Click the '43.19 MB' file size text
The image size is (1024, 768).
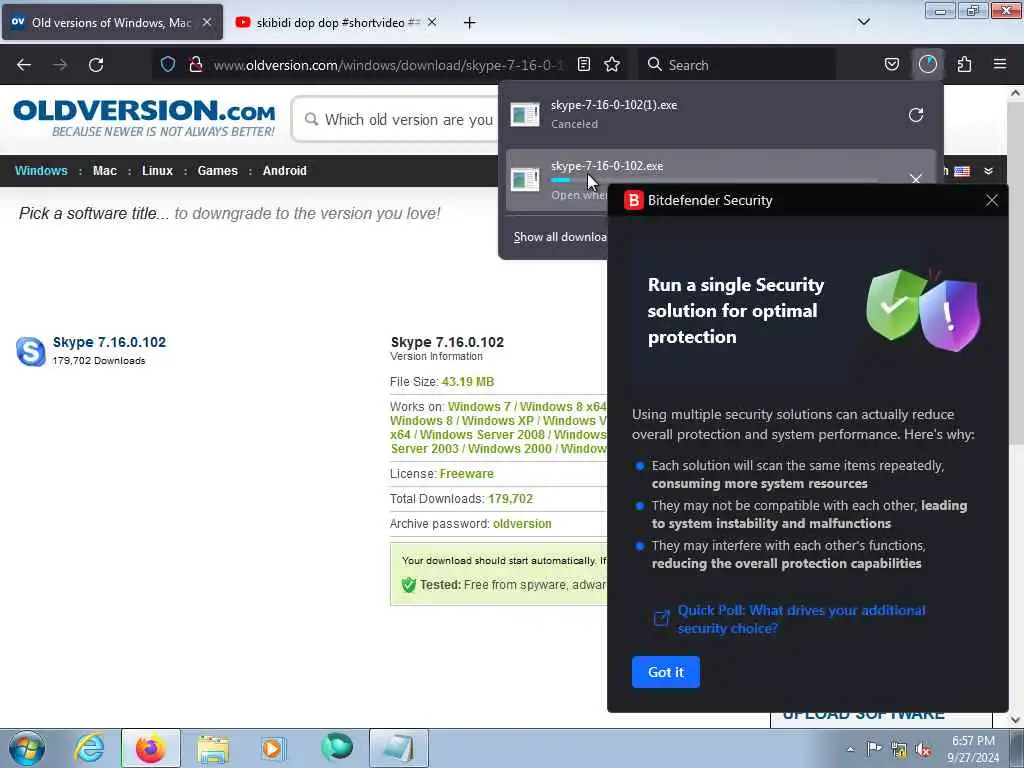point(468,382)
